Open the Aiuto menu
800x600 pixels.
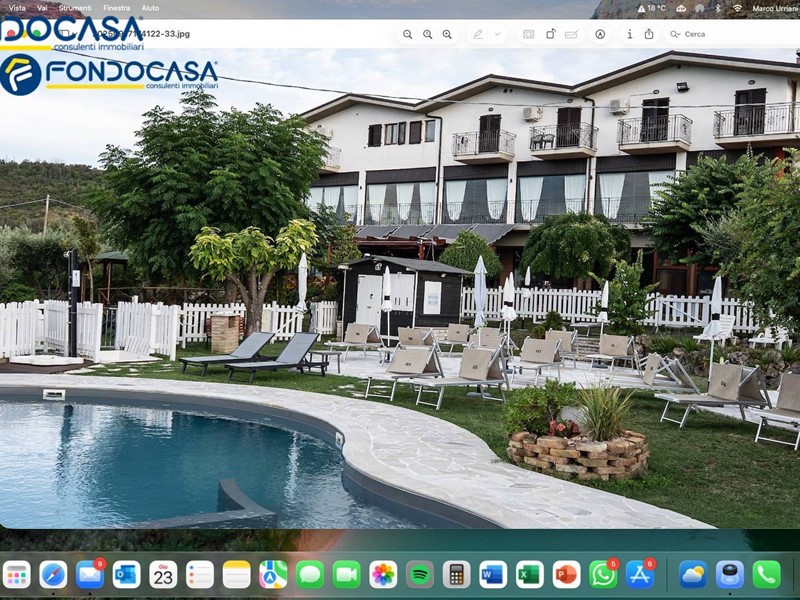tap(150, 7)
